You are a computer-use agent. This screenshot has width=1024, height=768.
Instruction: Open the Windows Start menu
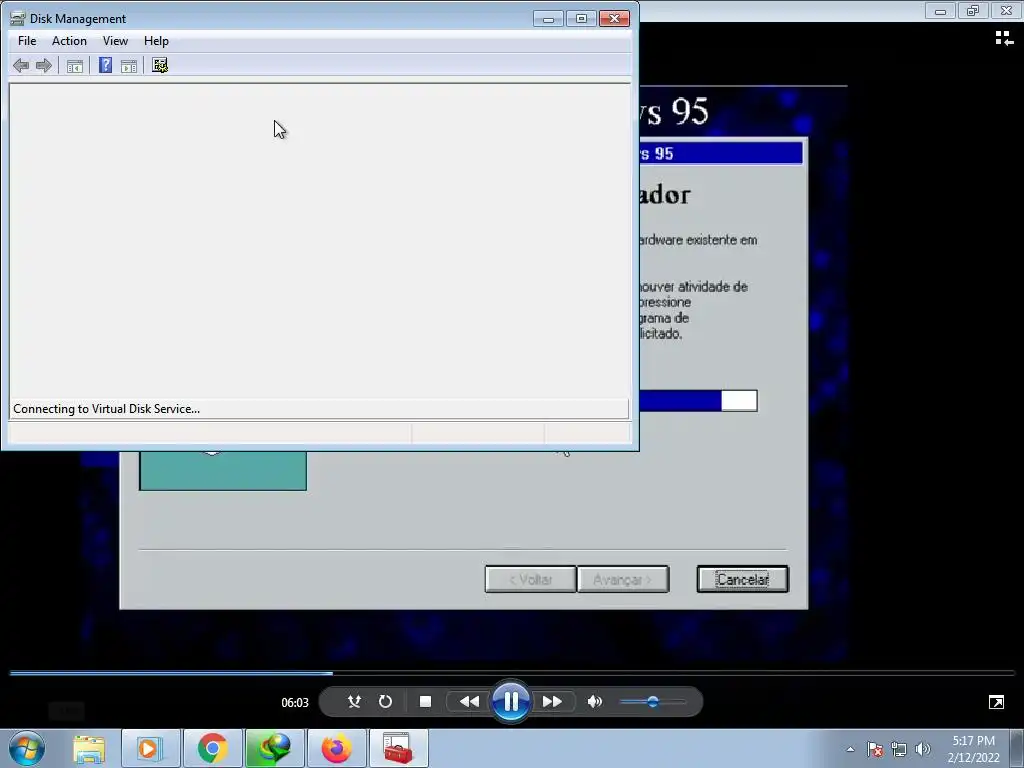[27, 748]
